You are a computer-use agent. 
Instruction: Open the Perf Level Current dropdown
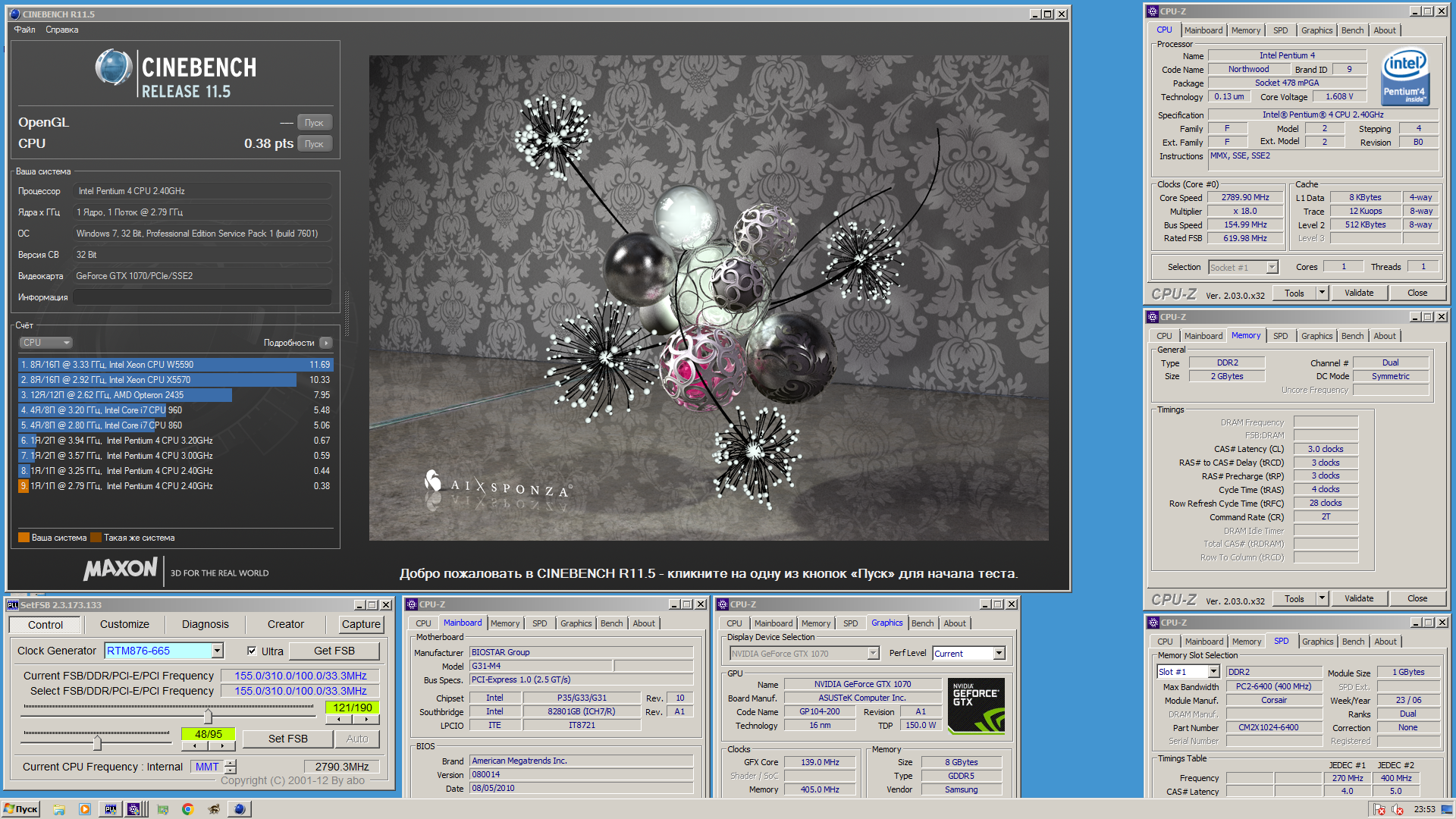[x=999, y=653]
